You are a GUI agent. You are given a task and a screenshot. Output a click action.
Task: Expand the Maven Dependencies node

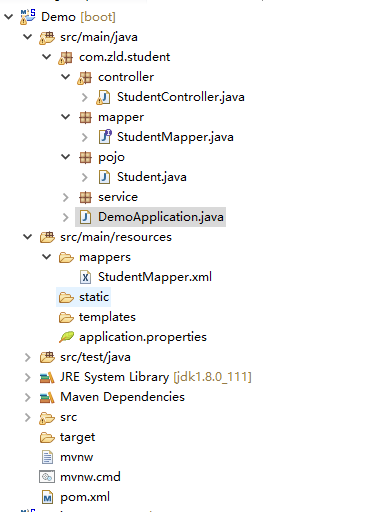click(x=28, y=397)
